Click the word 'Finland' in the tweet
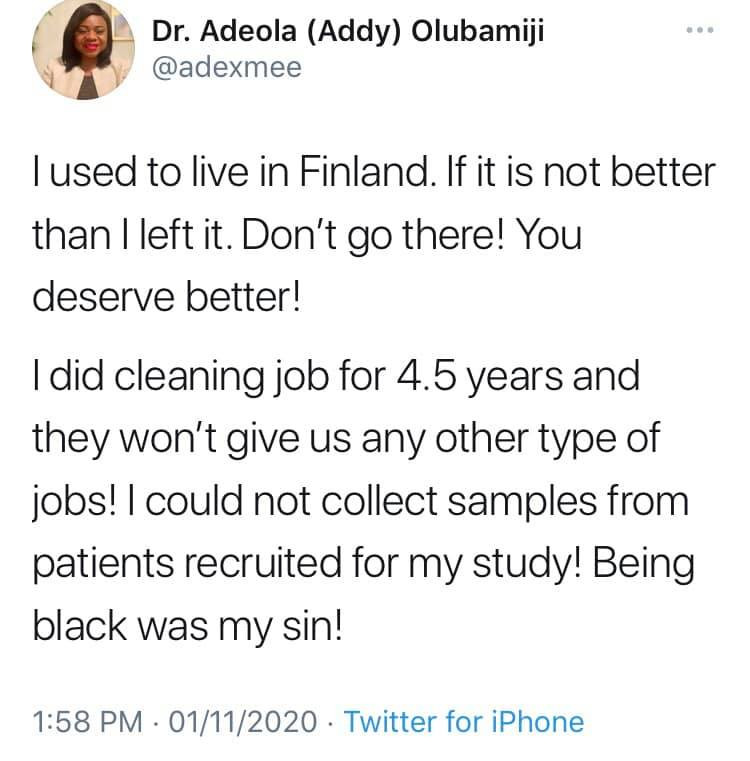 tap(365, 172)
